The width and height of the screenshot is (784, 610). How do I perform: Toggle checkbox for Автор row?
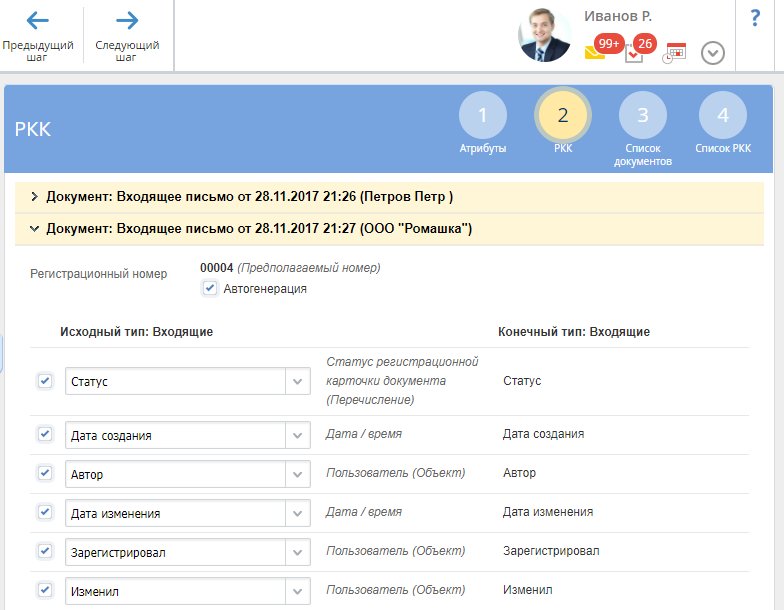[x=45, y=473]
